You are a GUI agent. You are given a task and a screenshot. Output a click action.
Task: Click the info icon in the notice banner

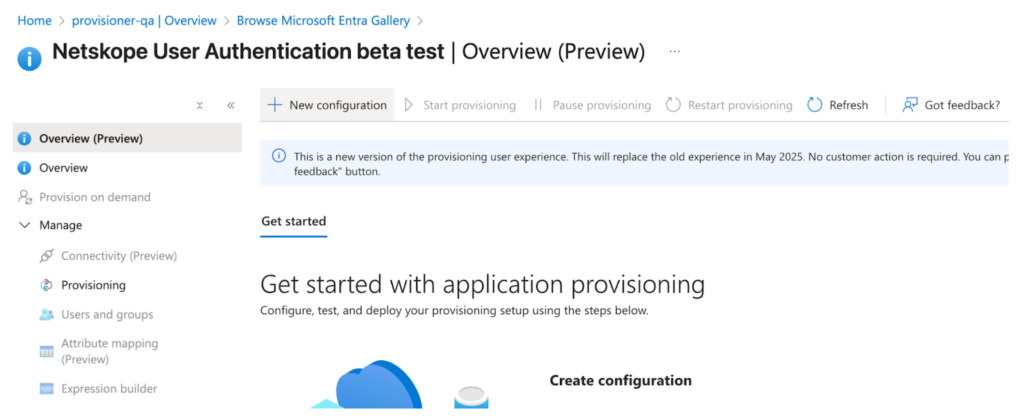click(279, 156)
